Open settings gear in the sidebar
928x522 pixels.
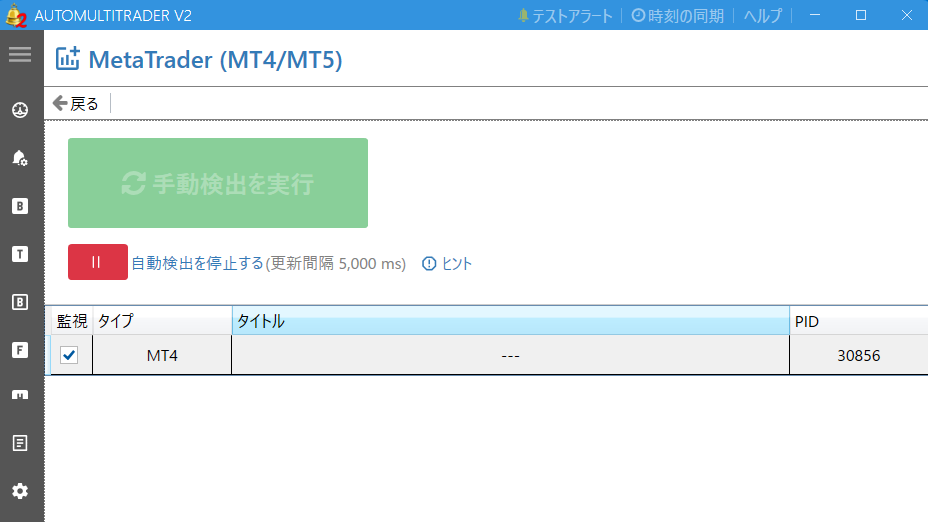click(x=20, y=491)
